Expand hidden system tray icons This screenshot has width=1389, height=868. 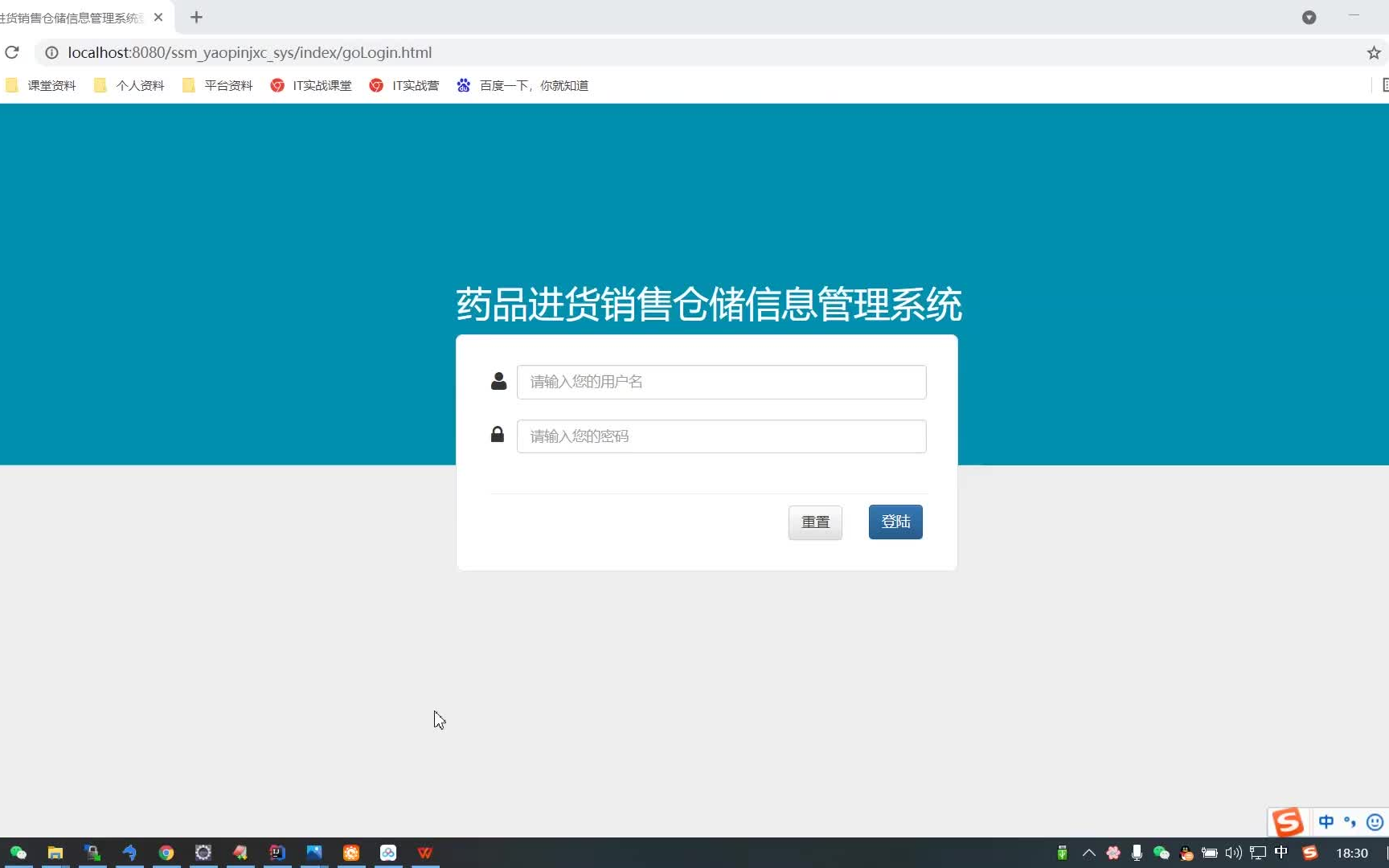tap(1089, 853)
